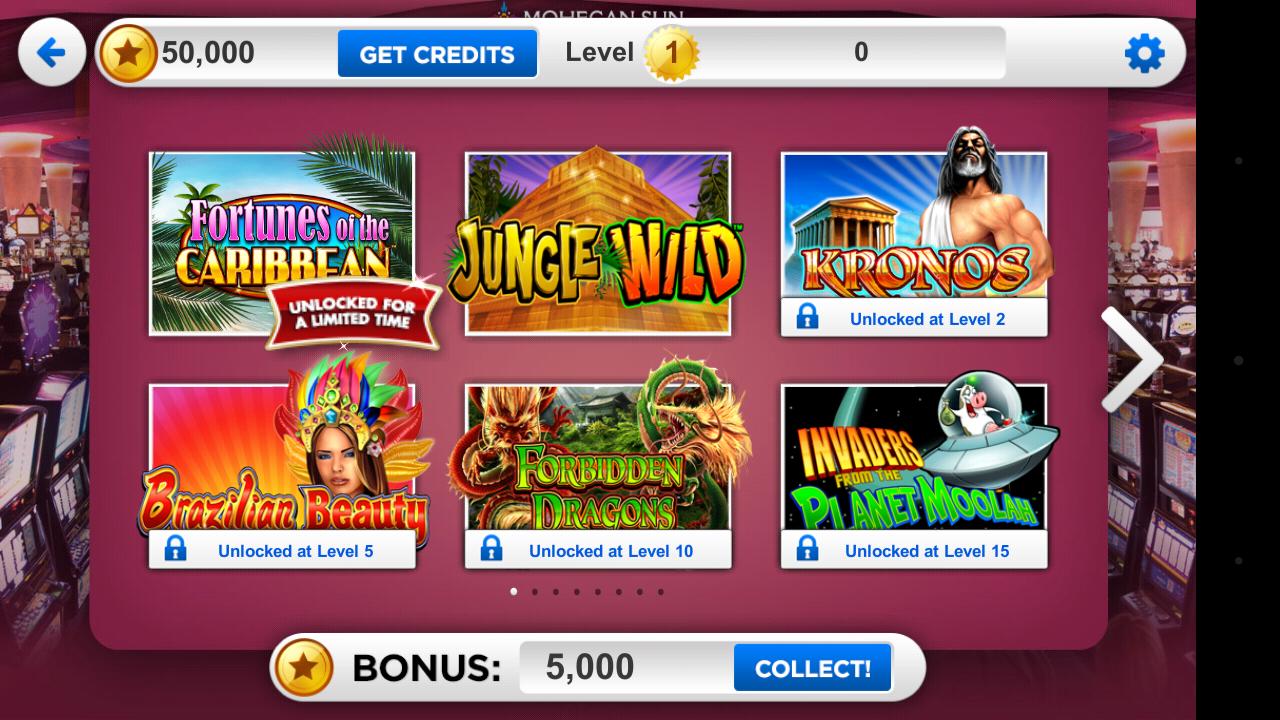Tap the lock icon on Planet Moolah
This screenshot has width=1280, height=720.
point(807,549)
